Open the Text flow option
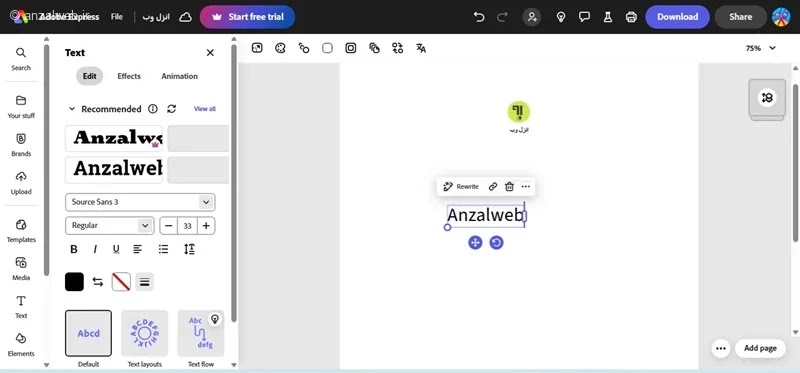This screenshot has width=800, height=373. pos(201,333)
